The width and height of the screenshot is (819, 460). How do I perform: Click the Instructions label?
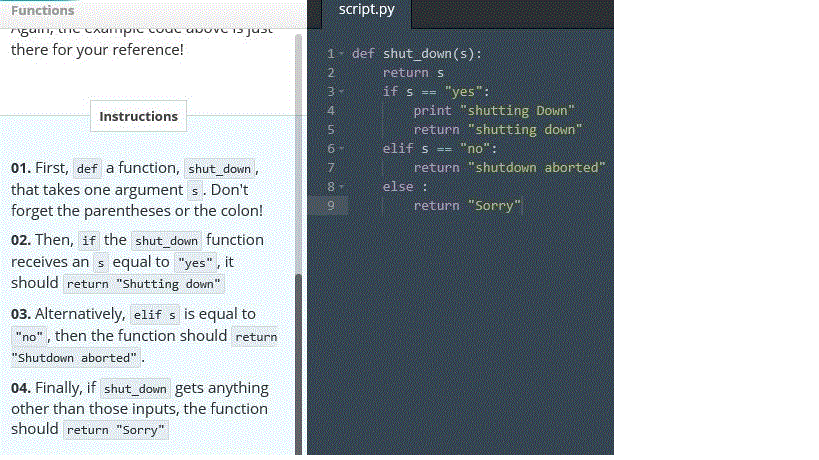point(138,117)
